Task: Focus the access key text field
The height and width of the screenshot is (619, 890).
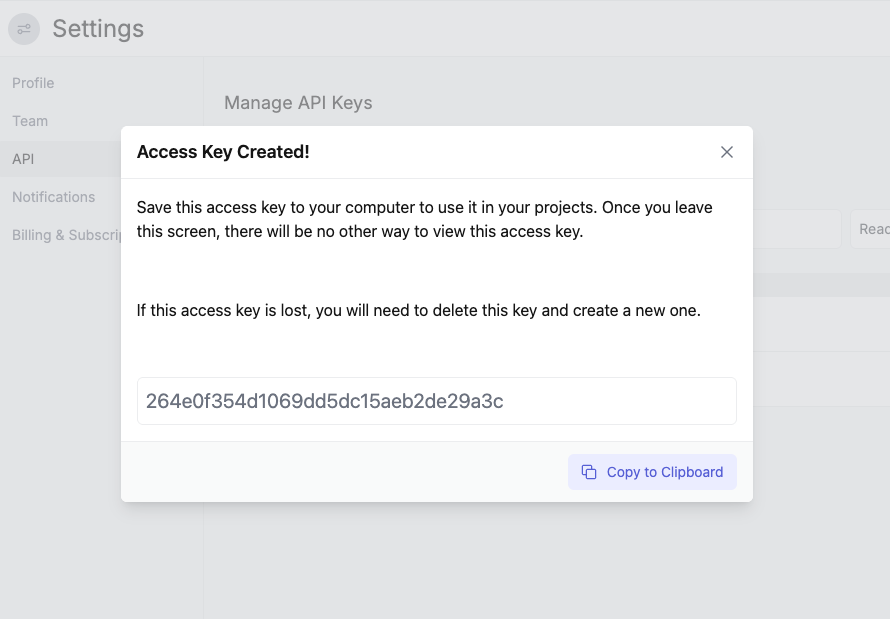Action: [x=437, y=400]
